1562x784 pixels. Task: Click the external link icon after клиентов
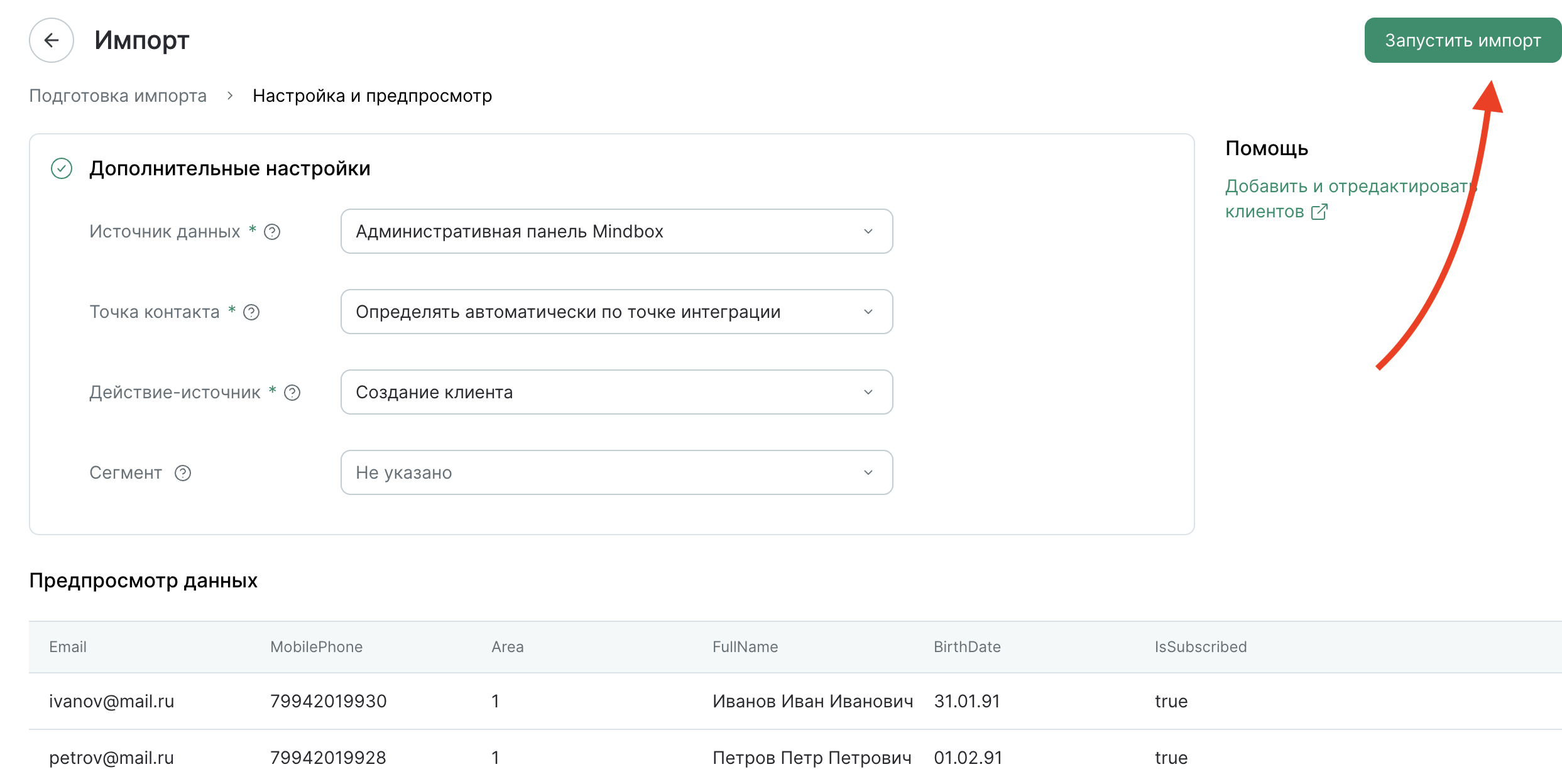click(x=1319, y=212)
